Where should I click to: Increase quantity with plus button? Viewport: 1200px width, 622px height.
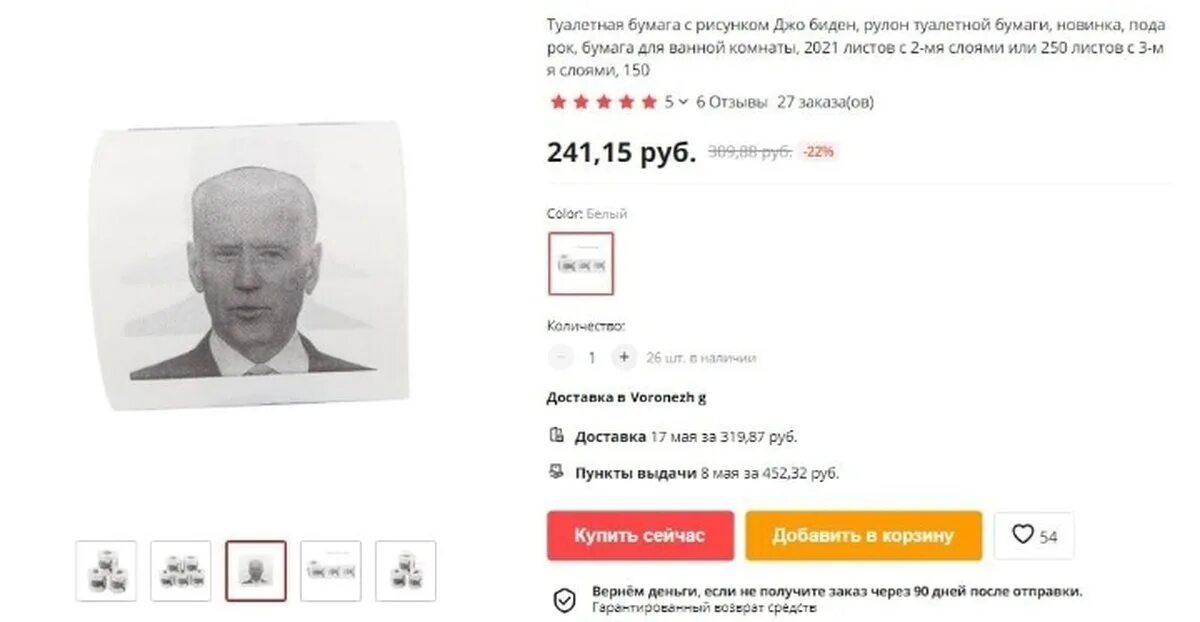[x=623, y=357]
